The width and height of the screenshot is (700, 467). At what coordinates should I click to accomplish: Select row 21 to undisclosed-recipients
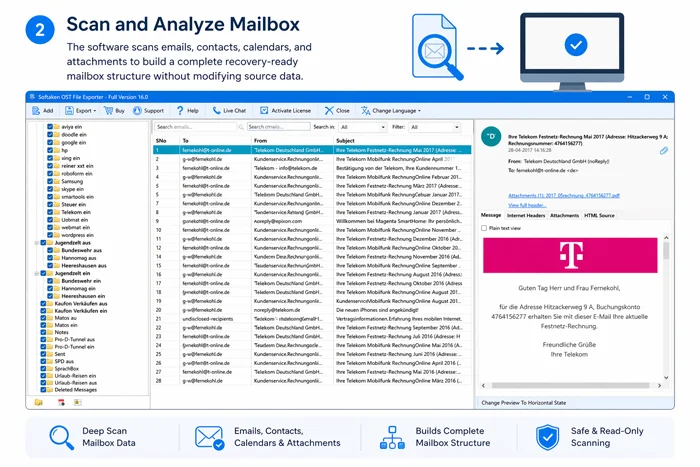click(x=312, y=319)
